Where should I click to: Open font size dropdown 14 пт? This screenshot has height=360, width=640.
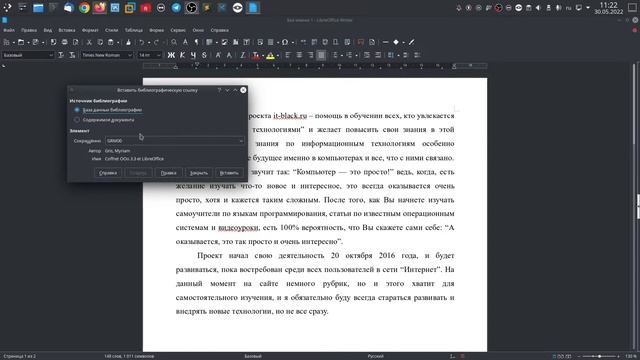(158, 55)
